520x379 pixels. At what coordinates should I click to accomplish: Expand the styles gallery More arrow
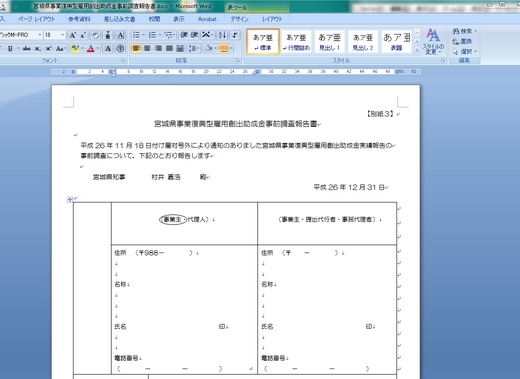pyautogui.click(x=417, y=50)
